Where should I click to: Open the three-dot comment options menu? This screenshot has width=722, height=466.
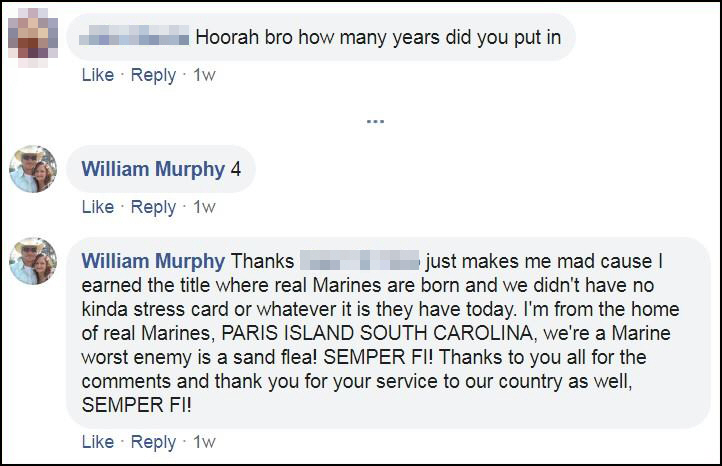tap(375, 121)
